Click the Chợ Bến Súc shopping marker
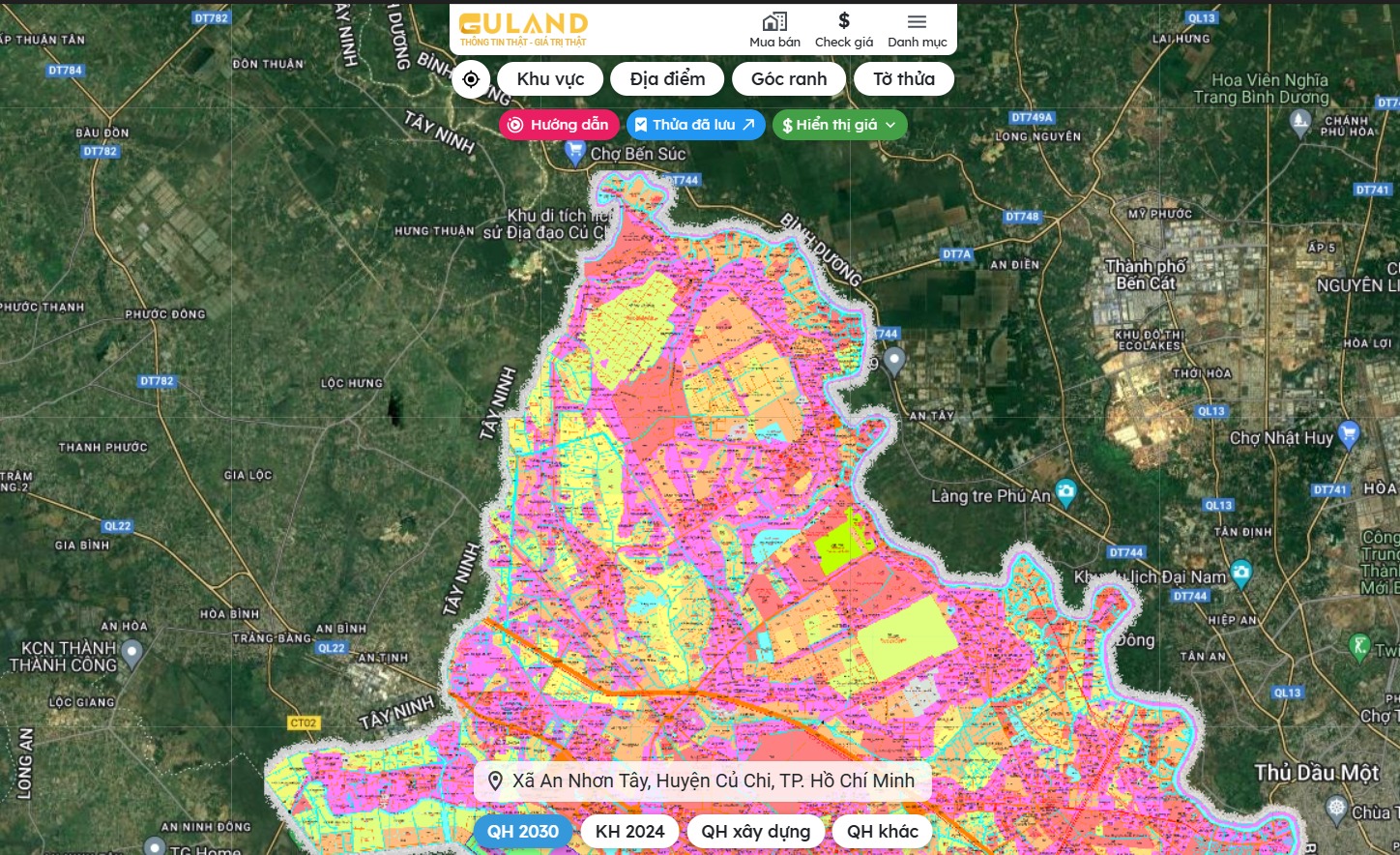 point(575,153)
